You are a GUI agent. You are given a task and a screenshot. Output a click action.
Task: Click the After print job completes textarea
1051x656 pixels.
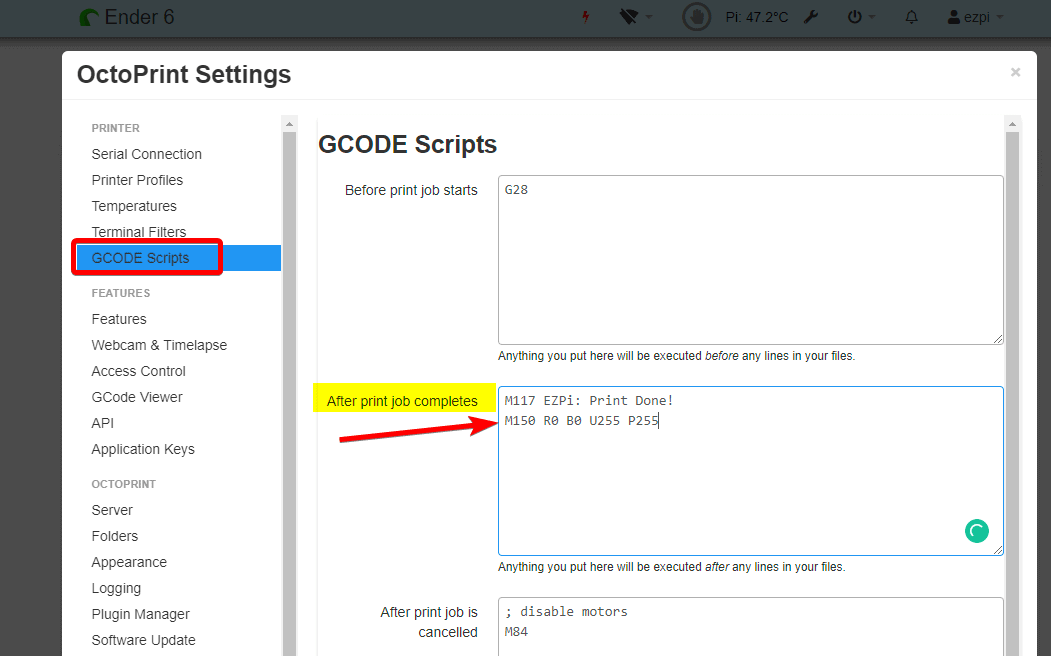tap(751, 471)
